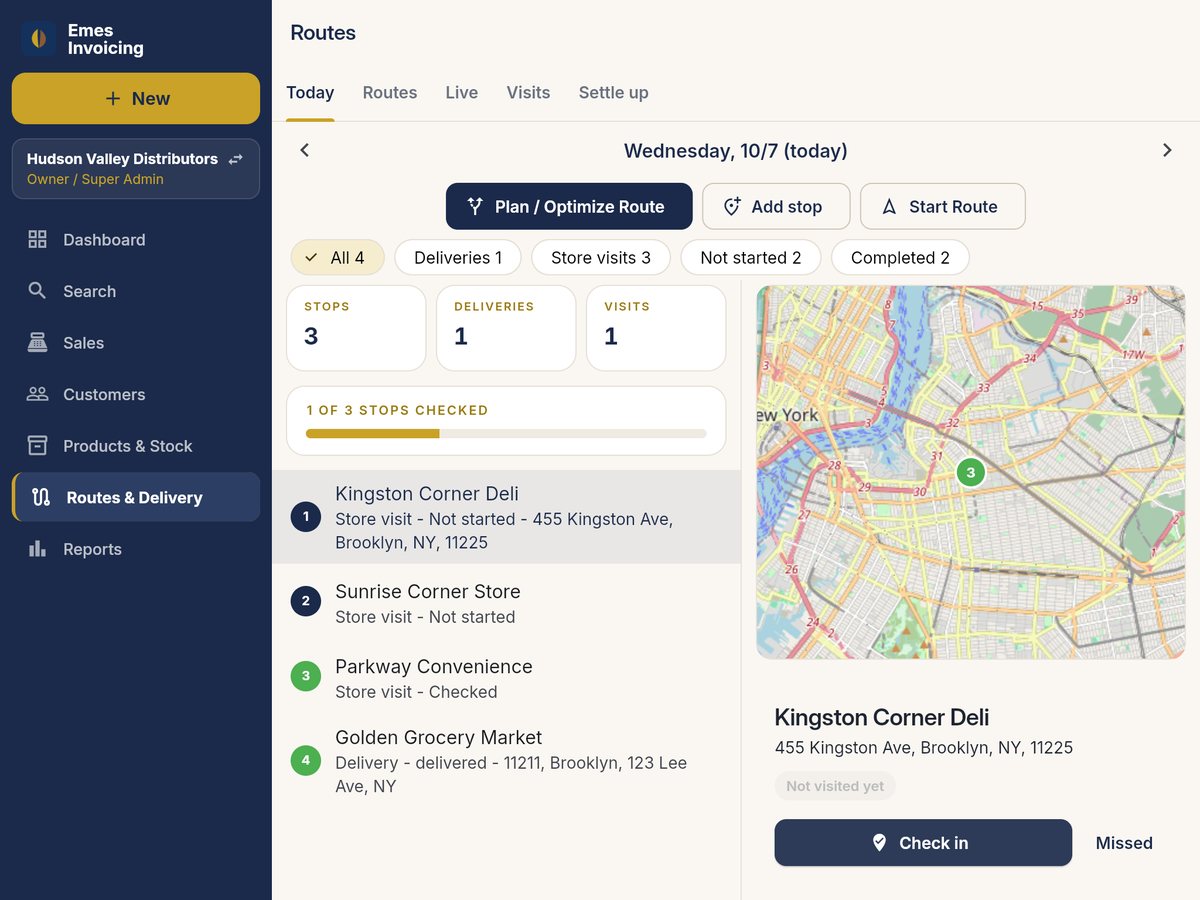This screenshot has width=1200, height=900.
Task: Click stop number 2 circle badge
Action: pos(306,601)
